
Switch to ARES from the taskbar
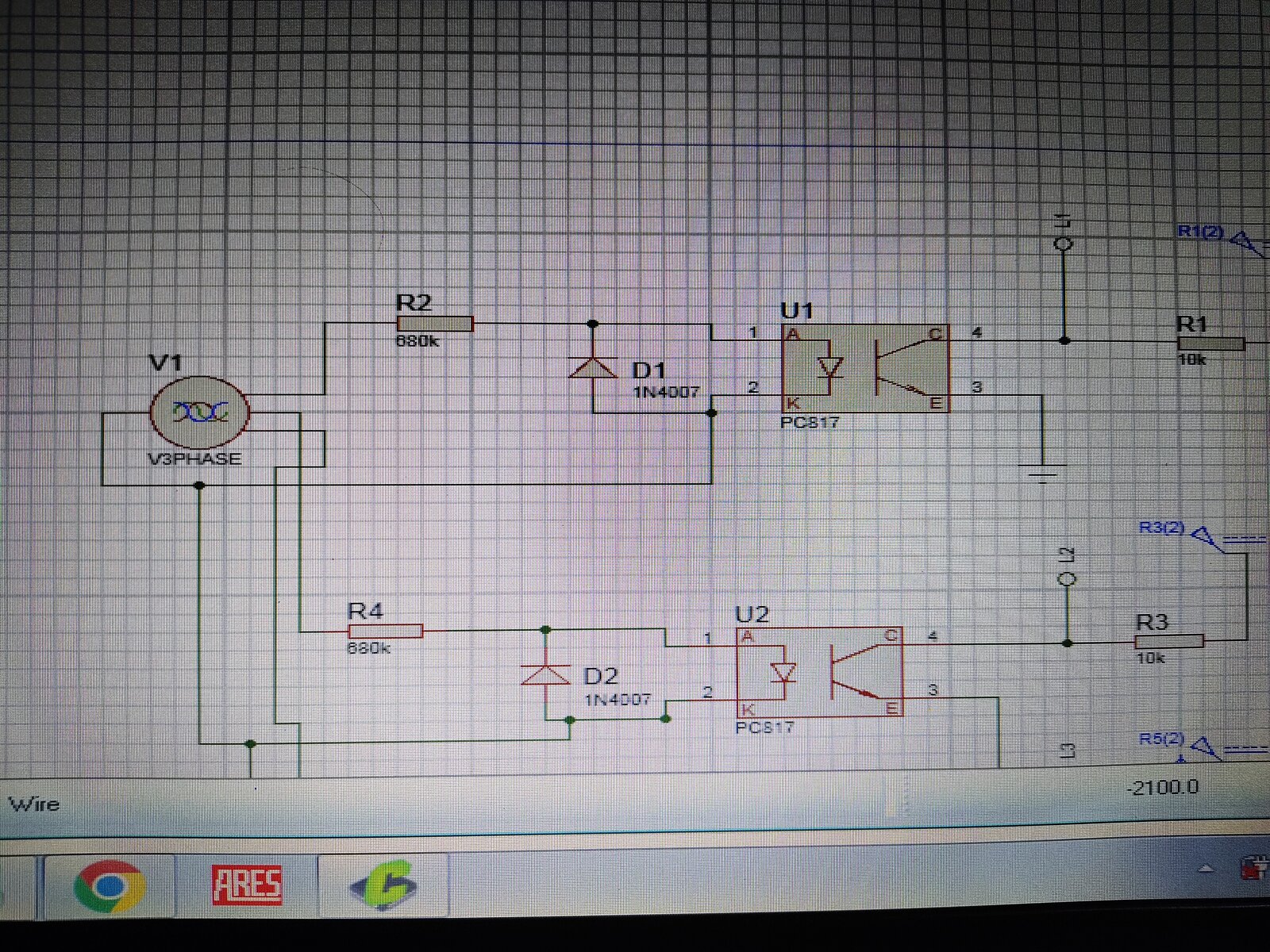pyautogui.click(x=247, y=885)
